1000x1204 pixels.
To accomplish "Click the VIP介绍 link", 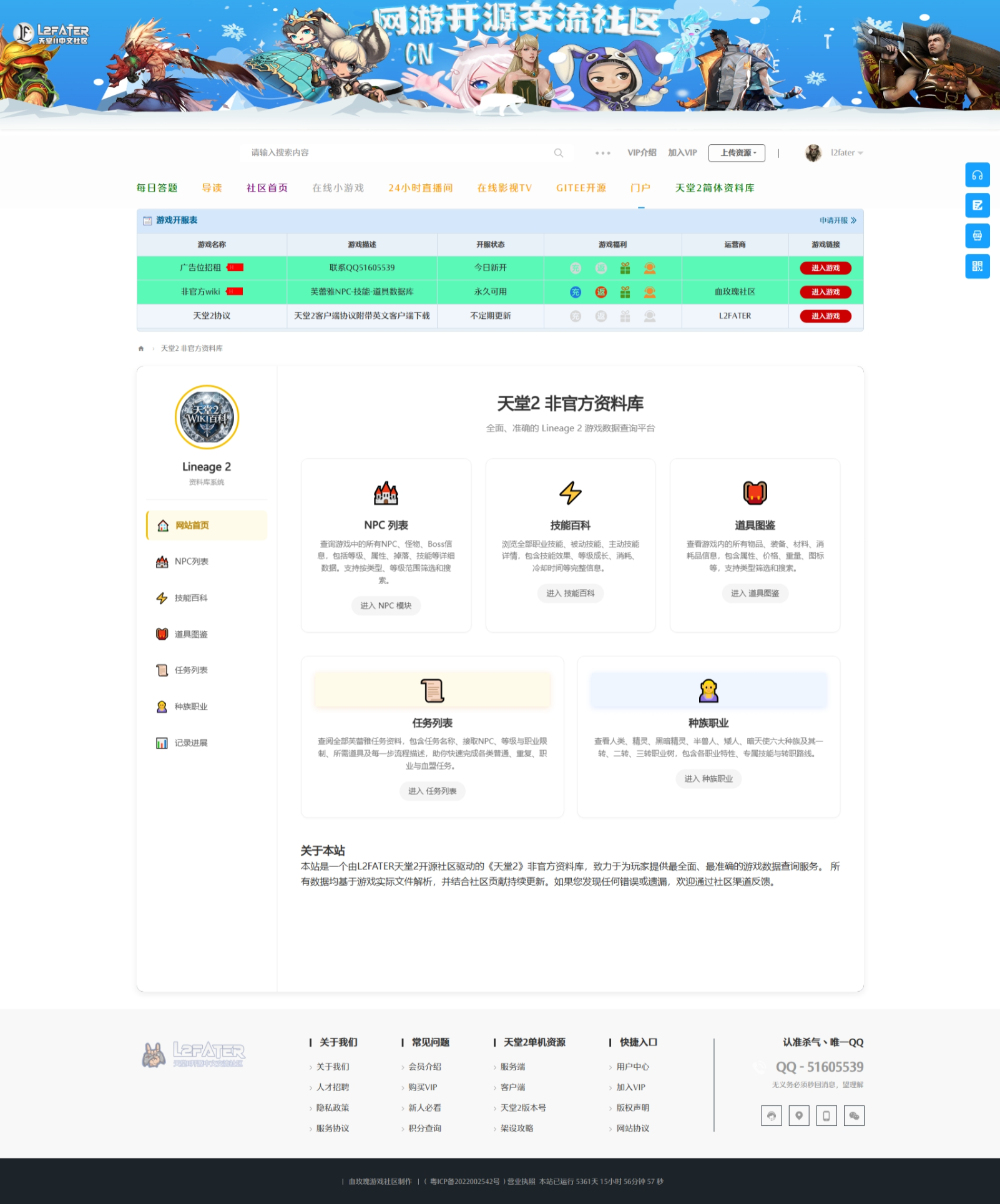I will pos(642,153).
